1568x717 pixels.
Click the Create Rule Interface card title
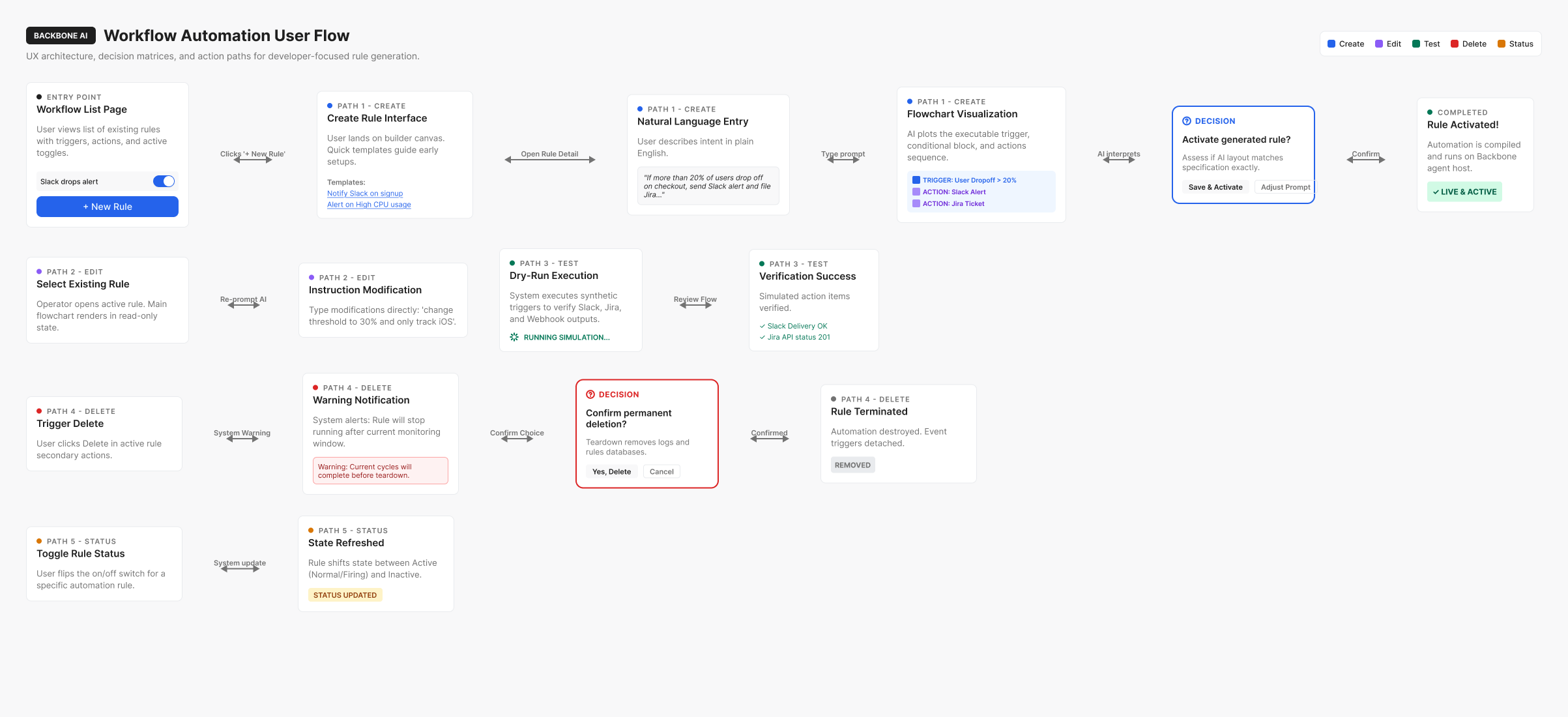tap(377, 118)
